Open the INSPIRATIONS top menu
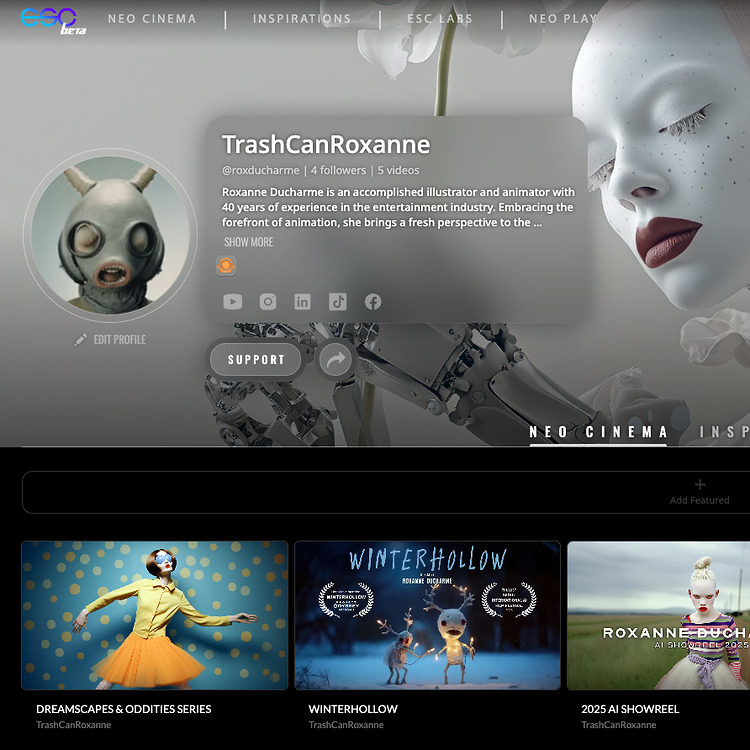The width and height of the screenshot is (750, 750). pyautogui.click(x=302, y=19)
